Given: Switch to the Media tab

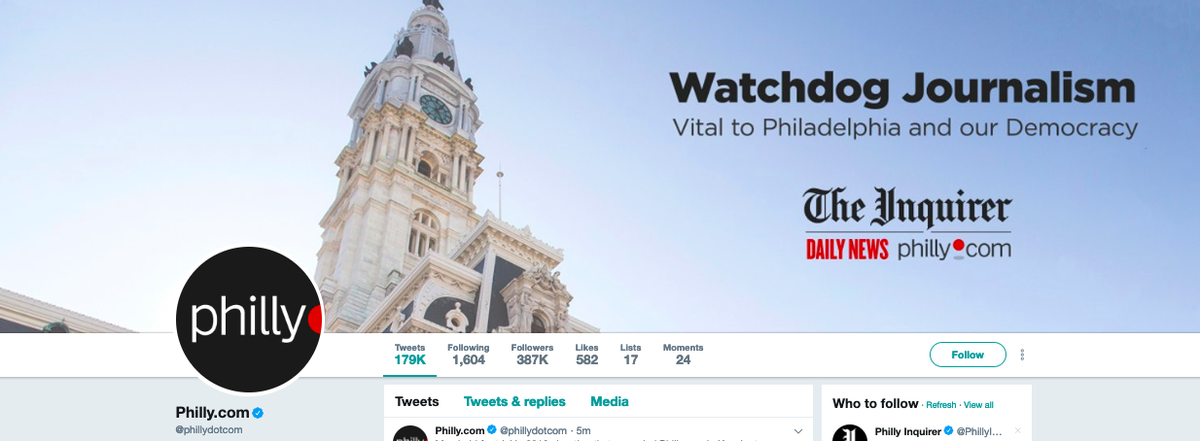Looking at the screenshot, I should click(609, 402).
